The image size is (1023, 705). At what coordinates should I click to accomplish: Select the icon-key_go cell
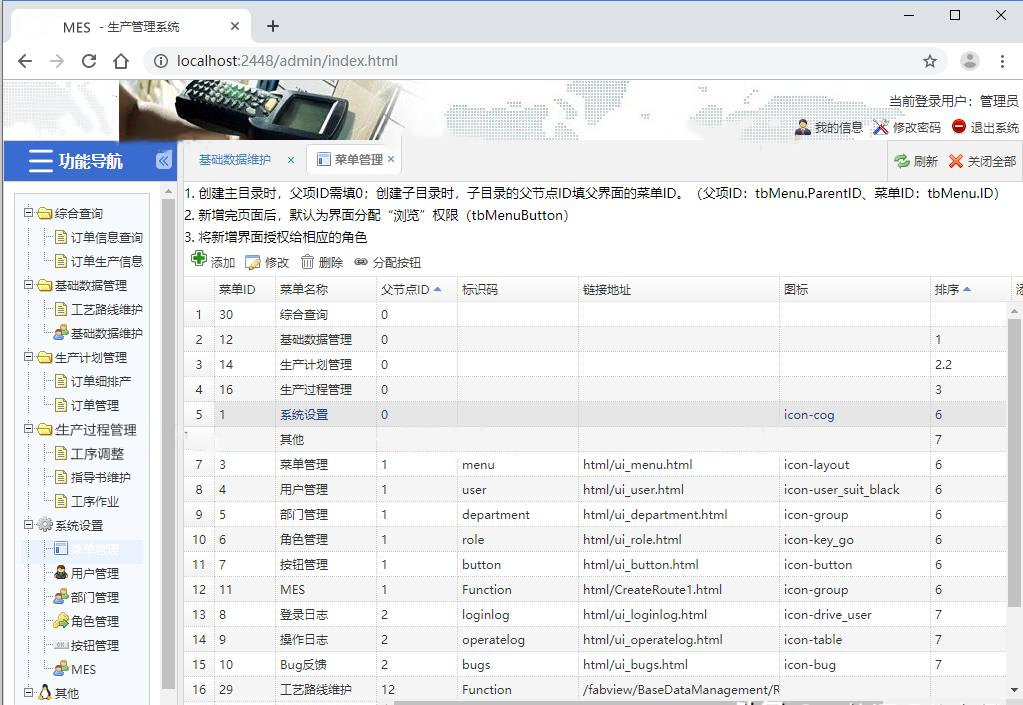(x=855, y=539)
